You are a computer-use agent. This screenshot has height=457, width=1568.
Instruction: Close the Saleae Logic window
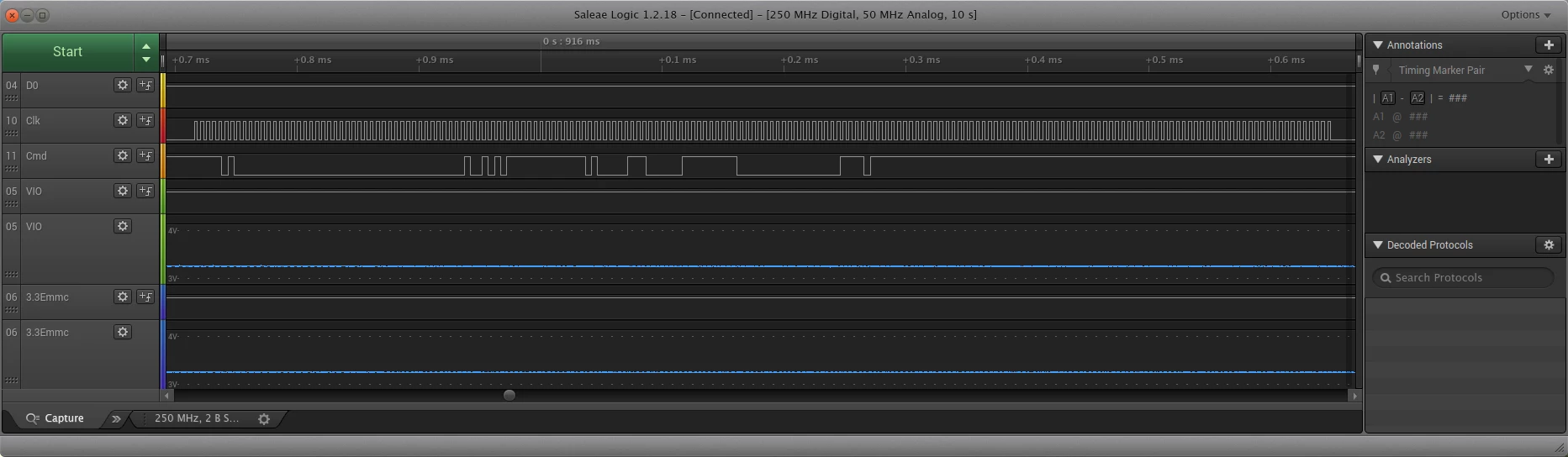click(12, 14)
